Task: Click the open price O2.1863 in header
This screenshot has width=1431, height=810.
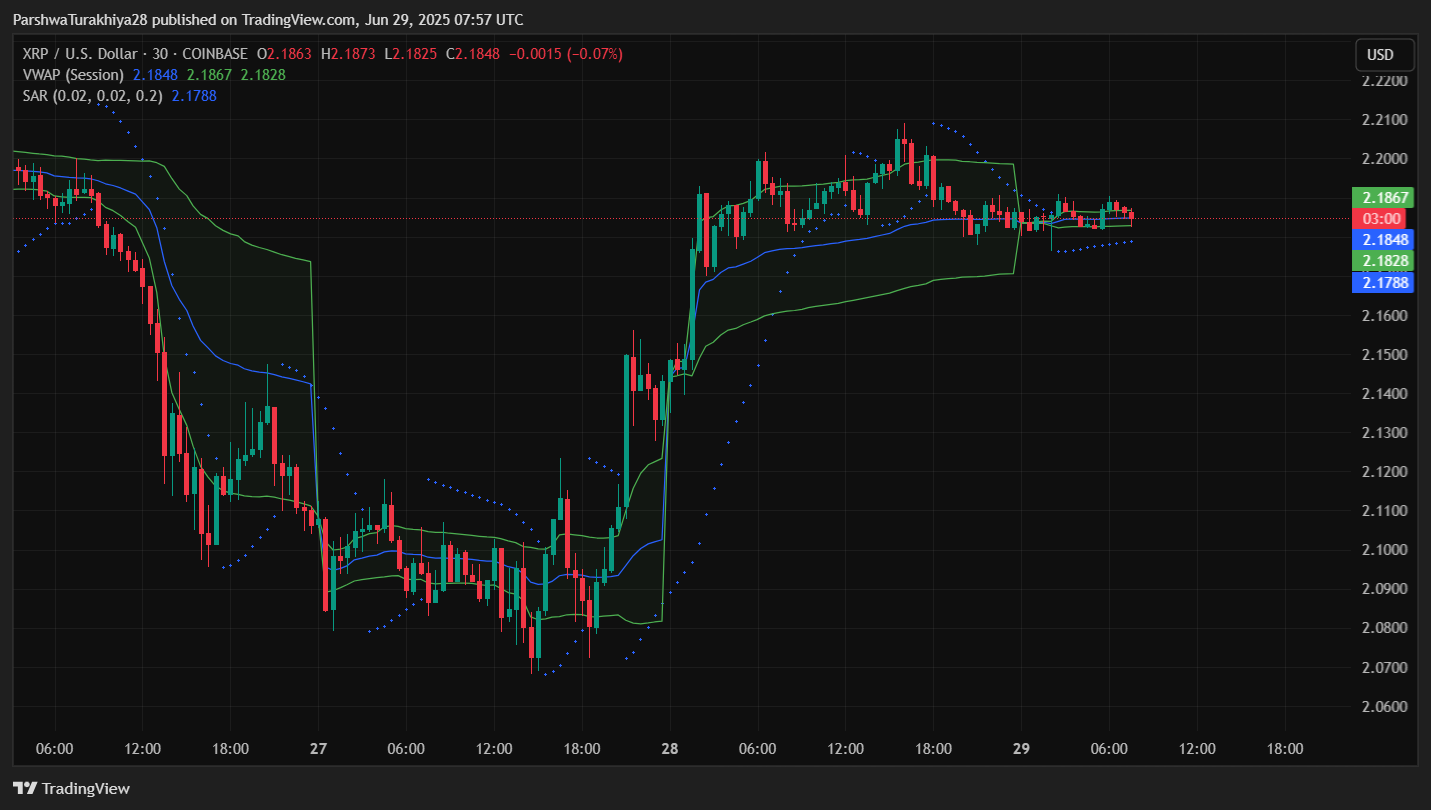Action: [284, 53]
